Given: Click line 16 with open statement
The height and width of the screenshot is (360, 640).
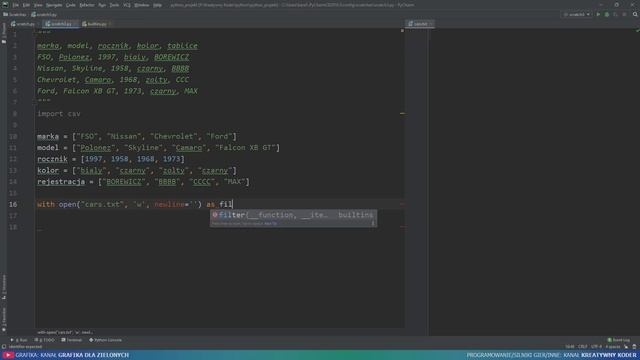Looking at the screenshot, I should 135,204.
